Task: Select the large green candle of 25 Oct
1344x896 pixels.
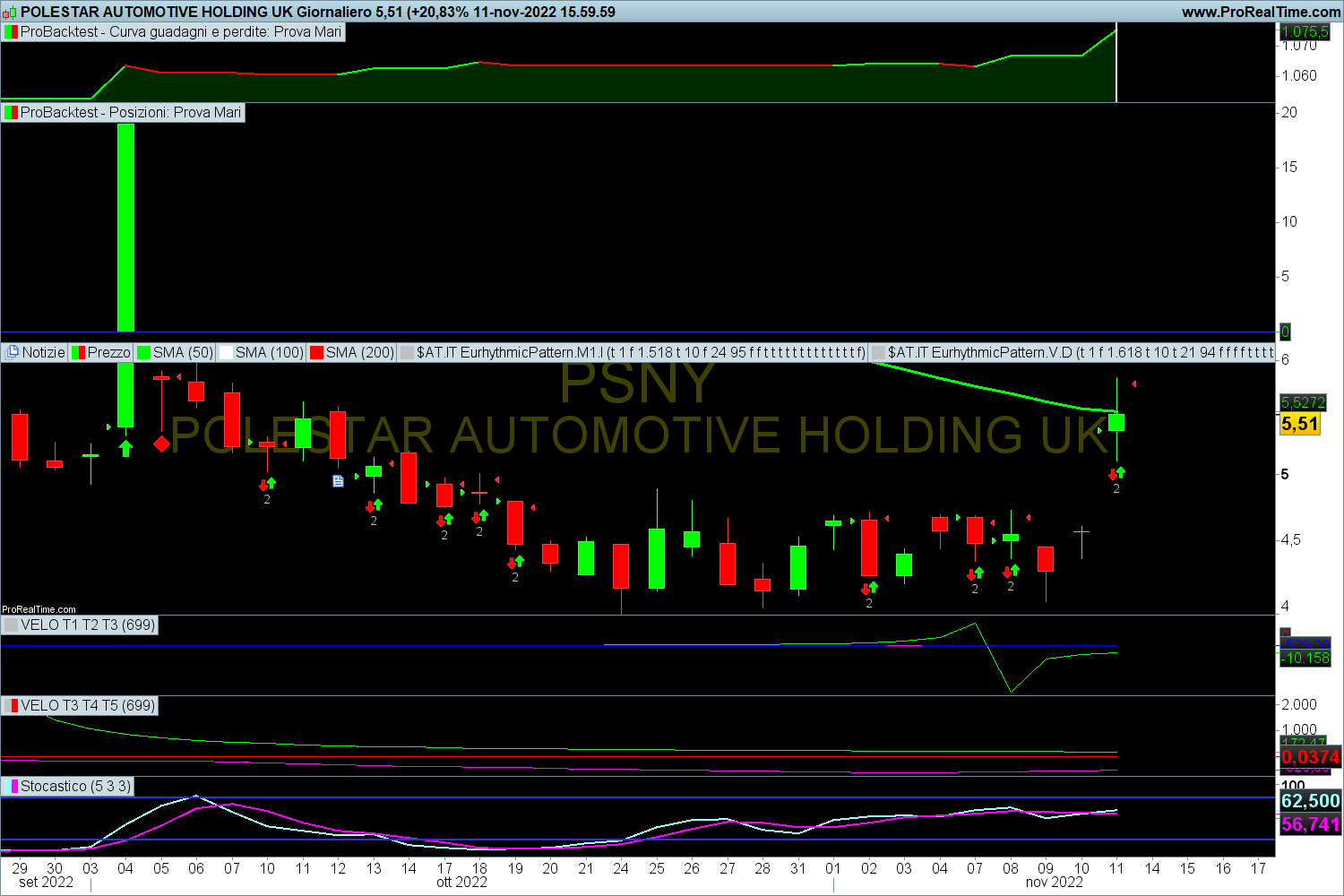Action: [x=657, y=558]
